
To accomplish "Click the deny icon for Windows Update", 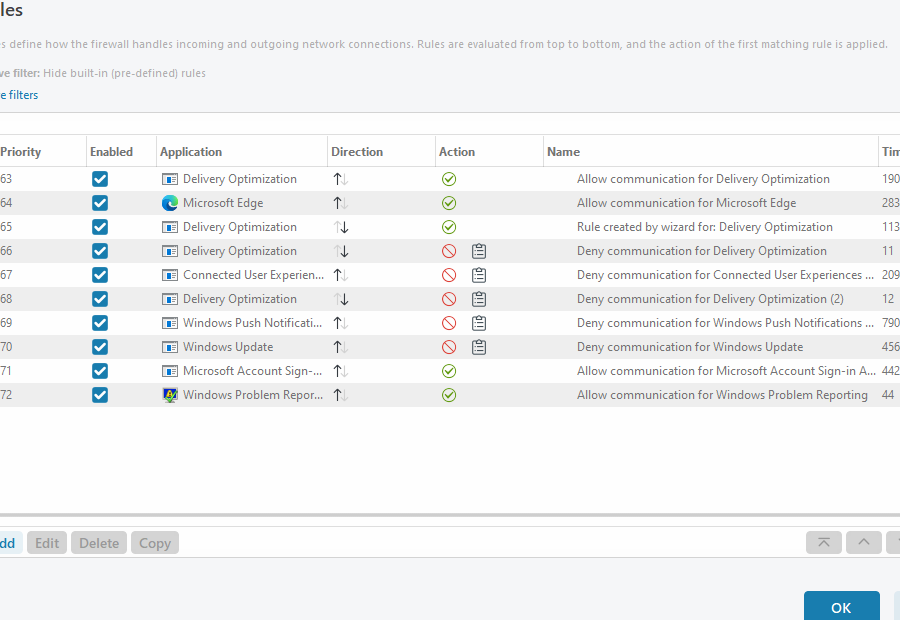I will 449,347.
